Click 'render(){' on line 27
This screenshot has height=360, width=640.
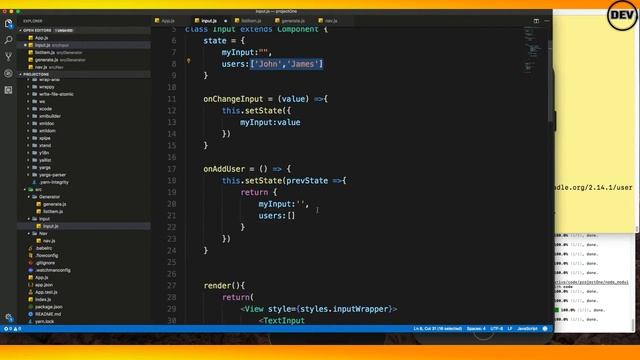click(224, 286)
